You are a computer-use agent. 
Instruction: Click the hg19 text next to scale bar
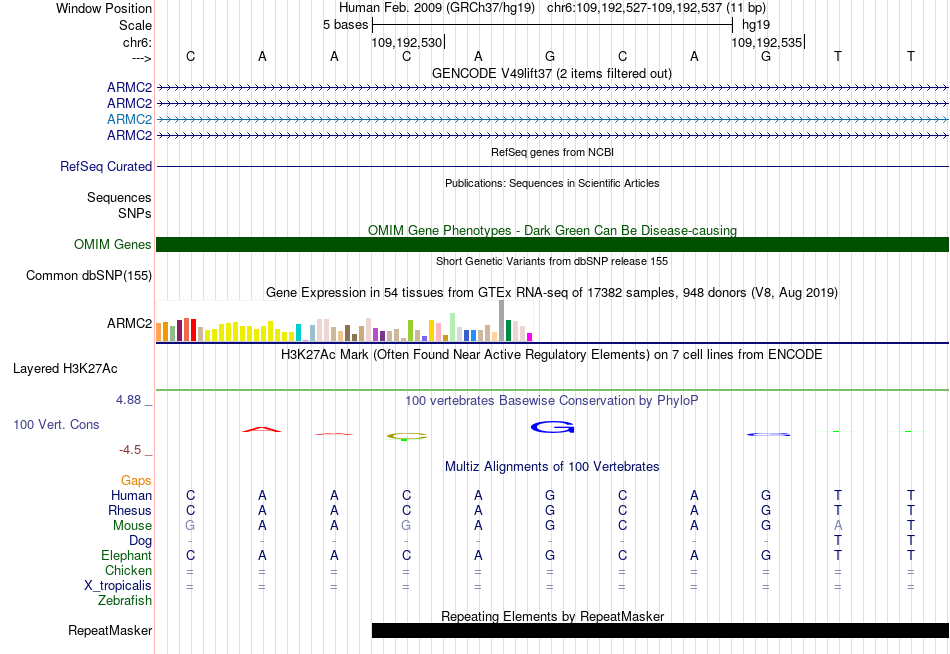pyautogui.click(x=756, y=25)
